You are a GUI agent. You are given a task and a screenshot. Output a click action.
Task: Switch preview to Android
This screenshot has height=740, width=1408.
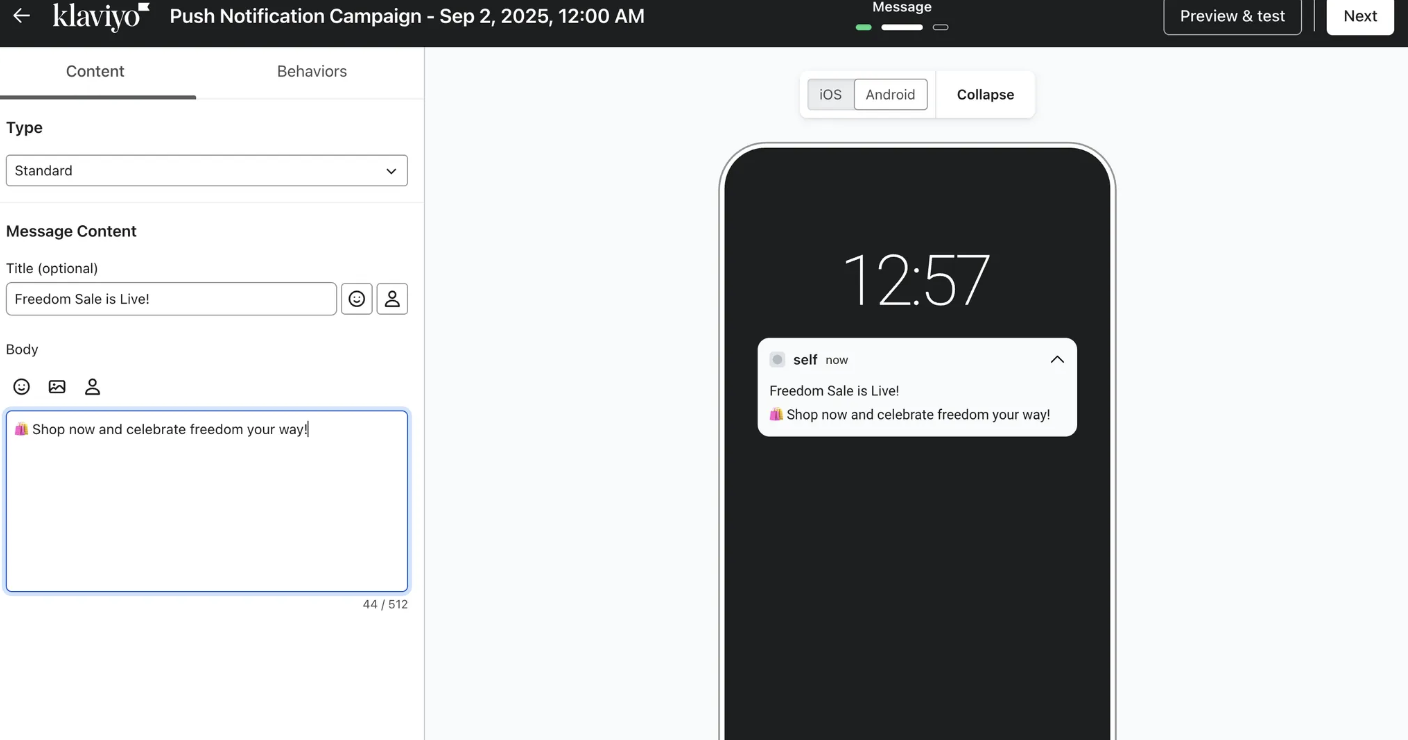pos(891,95)
